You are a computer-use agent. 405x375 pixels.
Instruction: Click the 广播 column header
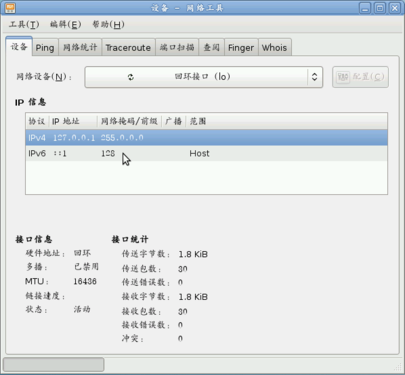174,121
